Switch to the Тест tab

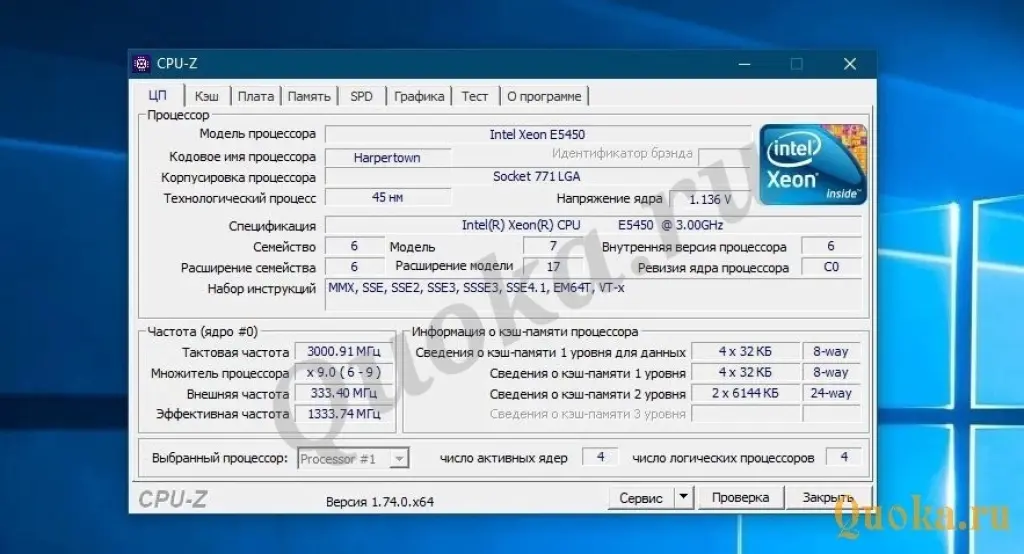pos(475,96)
